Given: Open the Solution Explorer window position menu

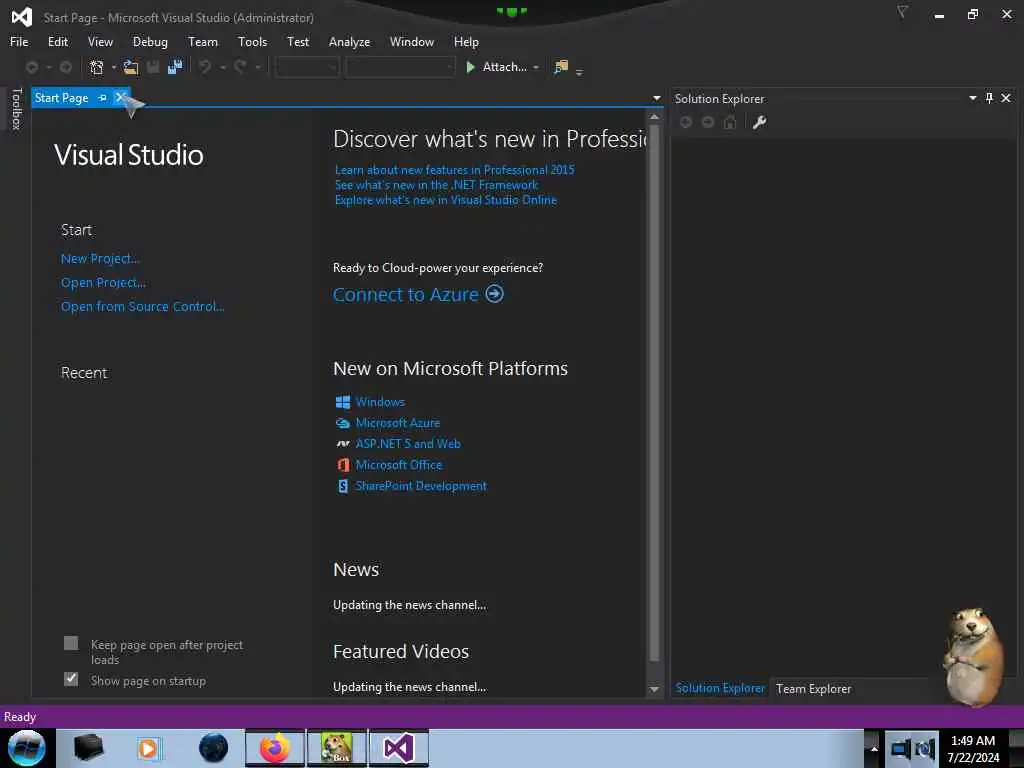Looking at the screenshot, I should click(x=972, y=98).
